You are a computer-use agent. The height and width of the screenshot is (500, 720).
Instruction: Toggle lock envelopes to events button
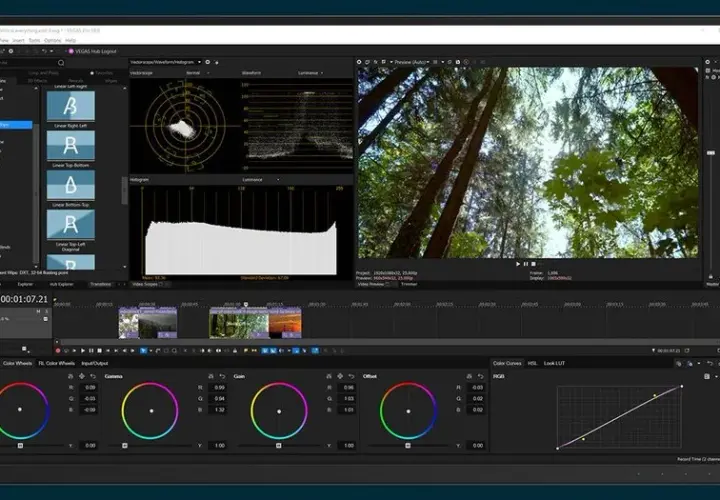[x=296, y=351]
